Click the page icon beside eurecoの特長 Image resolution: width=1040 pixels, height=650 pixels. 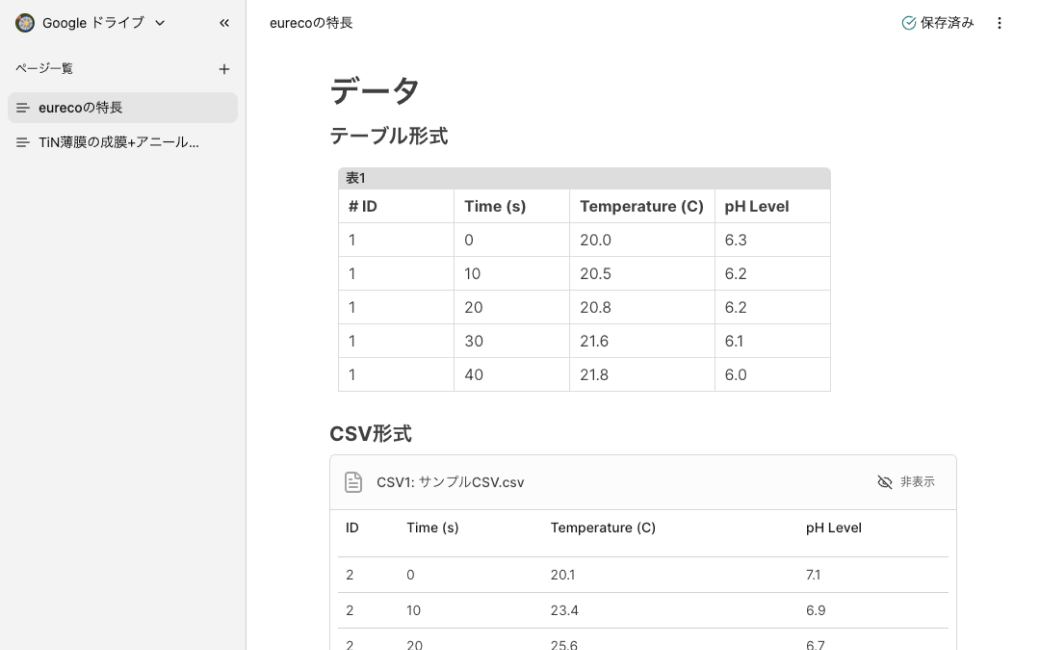[23, 108]
